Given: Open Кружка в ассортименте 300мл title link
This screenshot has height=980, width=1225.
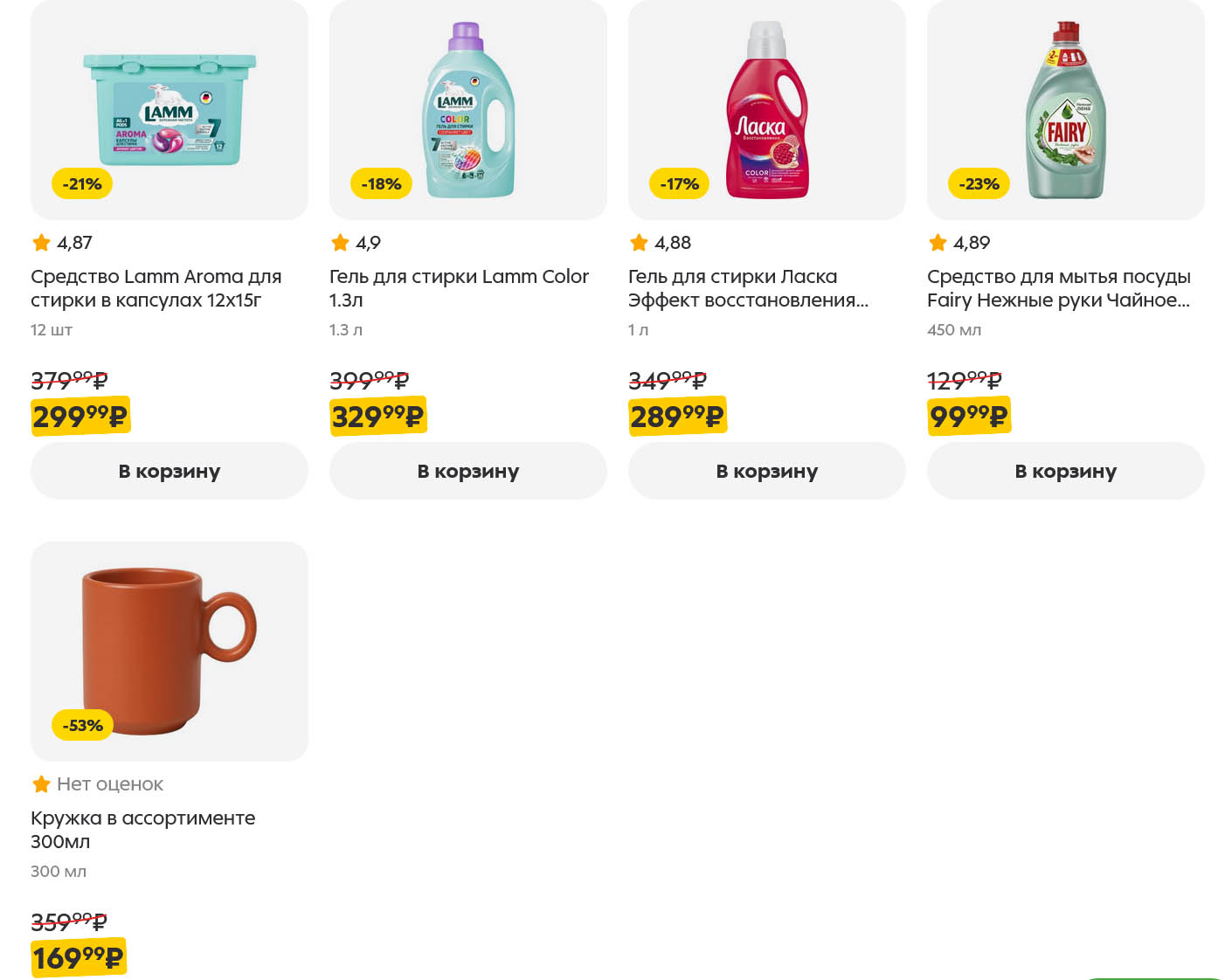Looking at the screenshot, I should click(142, 830).
